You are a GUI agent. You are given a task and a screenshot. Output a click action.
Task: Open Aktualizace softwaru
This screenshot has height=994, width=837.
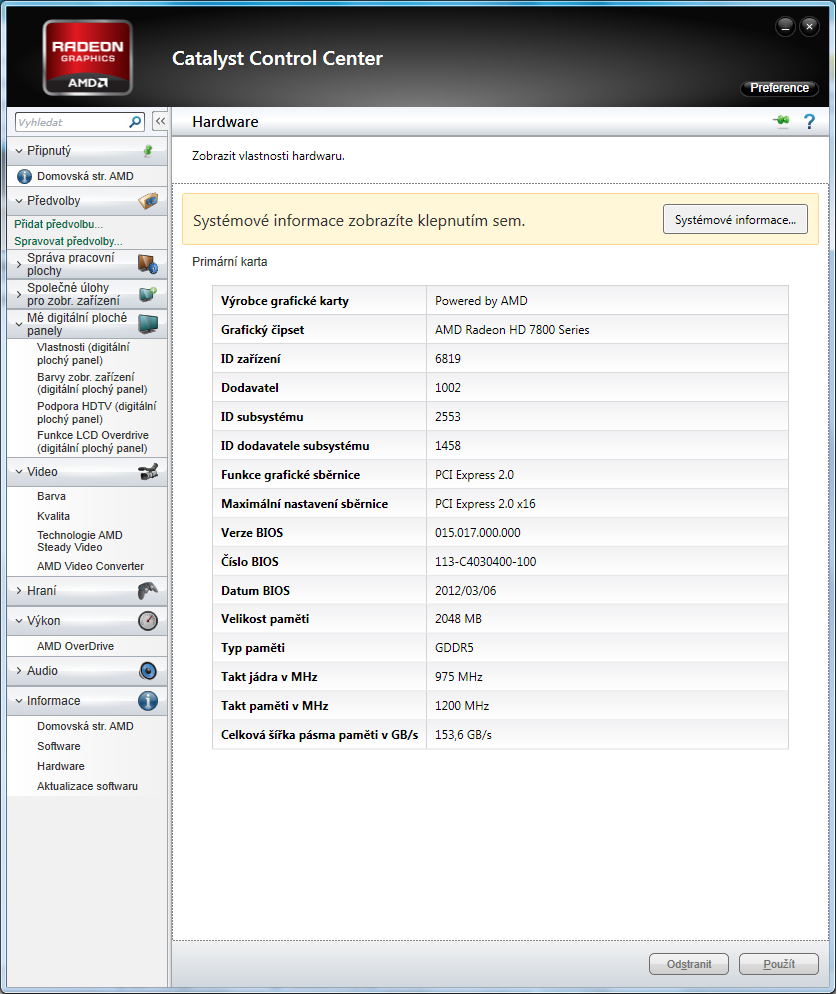[87, 786]
